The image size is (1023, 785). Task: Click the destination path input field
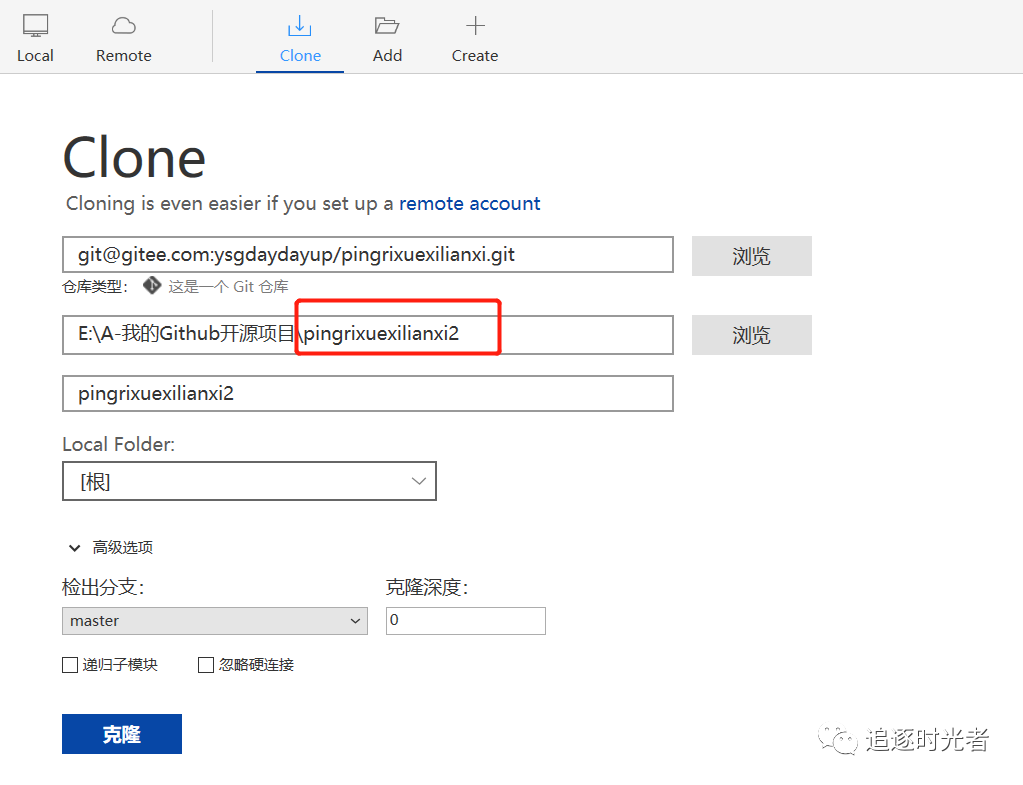pos(368,335)
